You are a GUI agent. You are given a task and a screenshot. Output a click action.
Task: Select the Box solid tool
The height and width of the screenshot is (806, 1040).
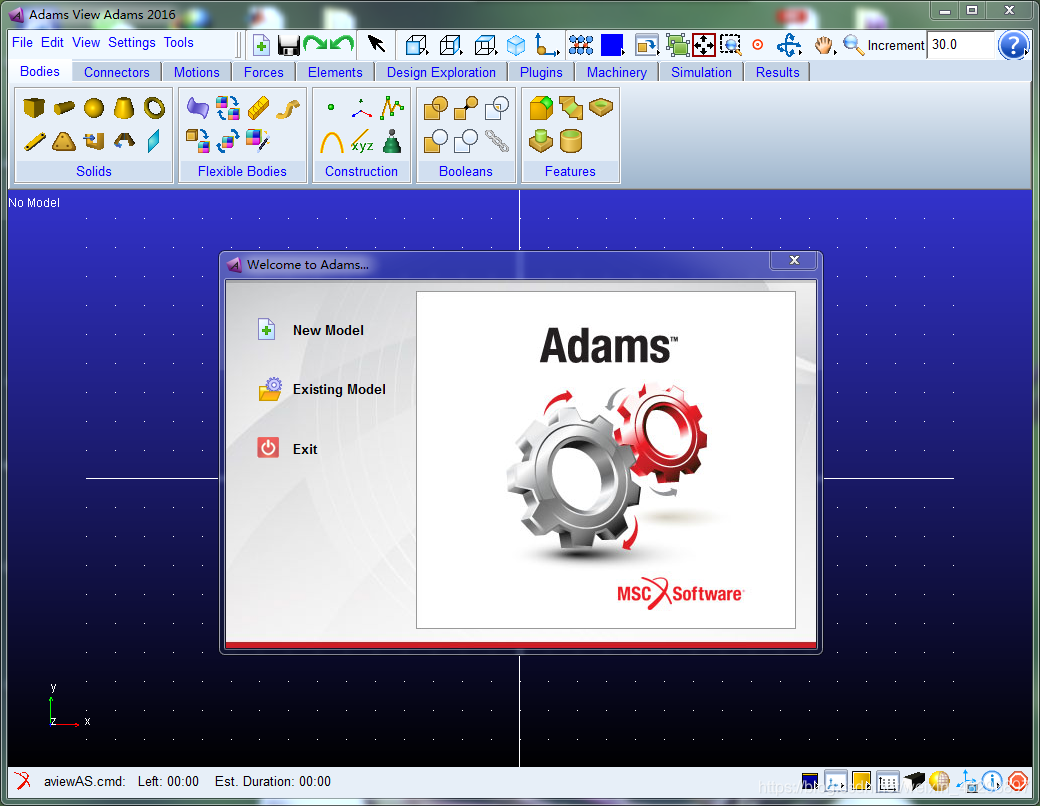pyautogui.click(x=34, y=107)
